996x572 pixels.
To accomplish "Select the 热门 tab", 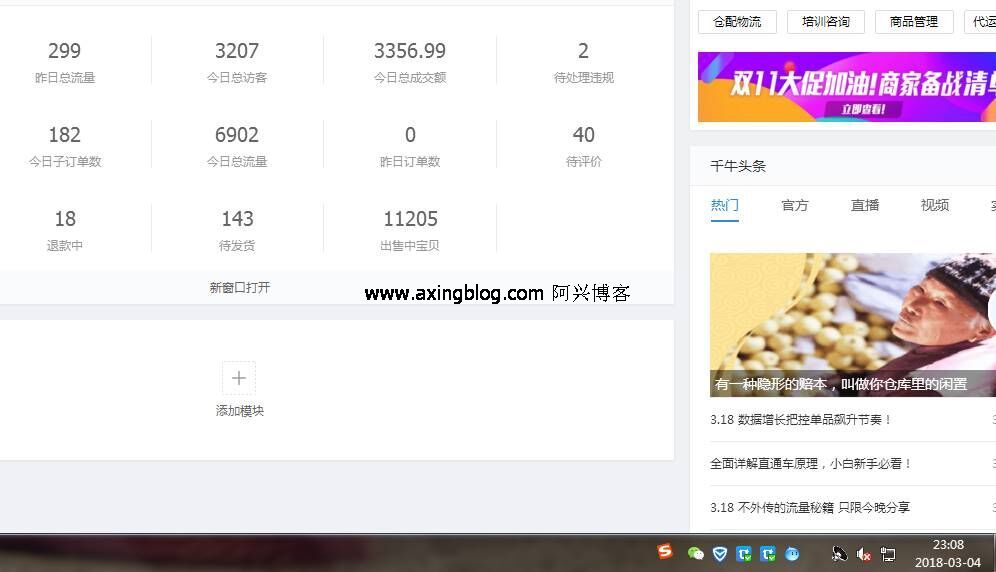I will click(x=725, y=205).
